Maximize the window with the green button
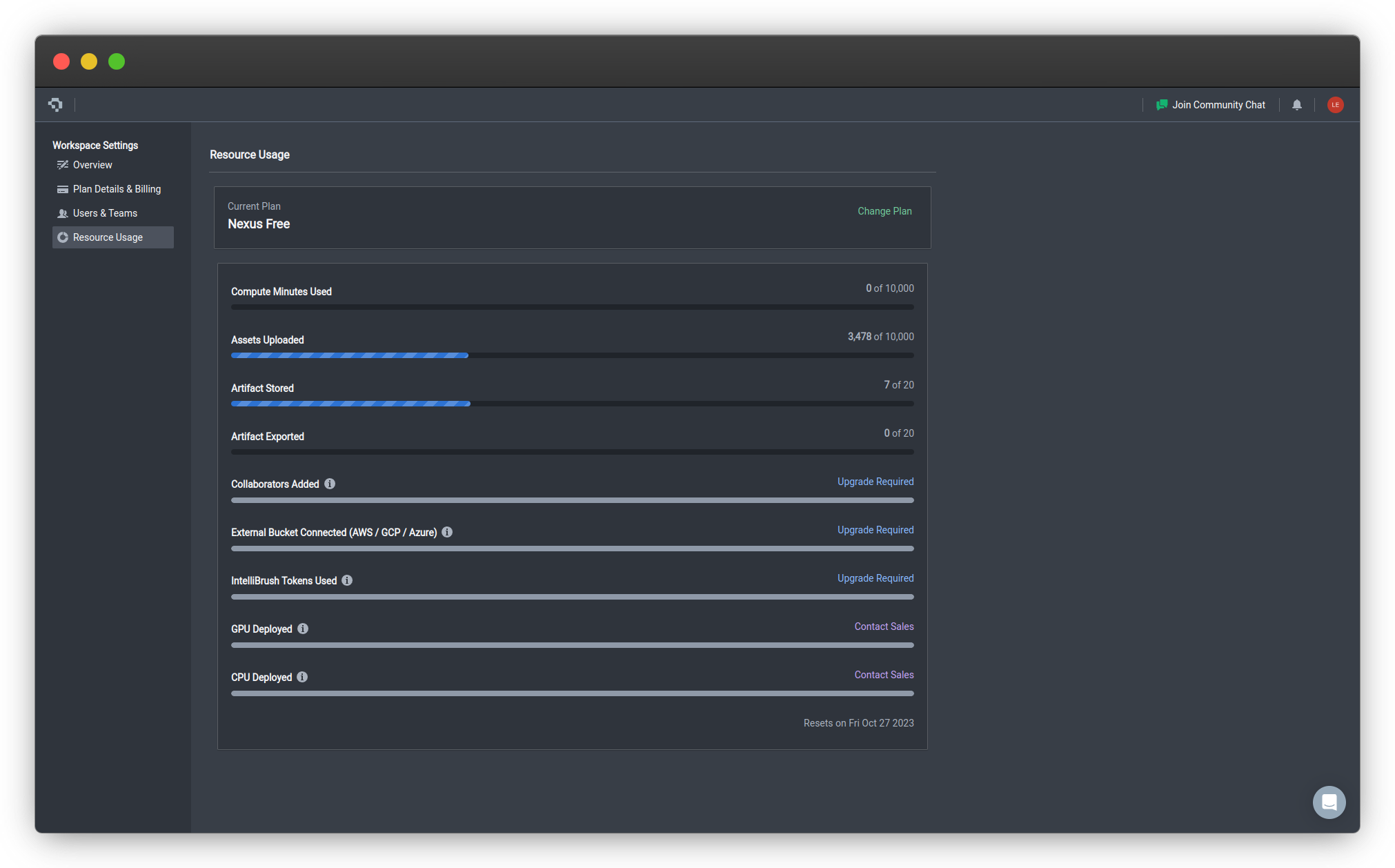This screenshot has width=1395, height=868. [117, 61]
